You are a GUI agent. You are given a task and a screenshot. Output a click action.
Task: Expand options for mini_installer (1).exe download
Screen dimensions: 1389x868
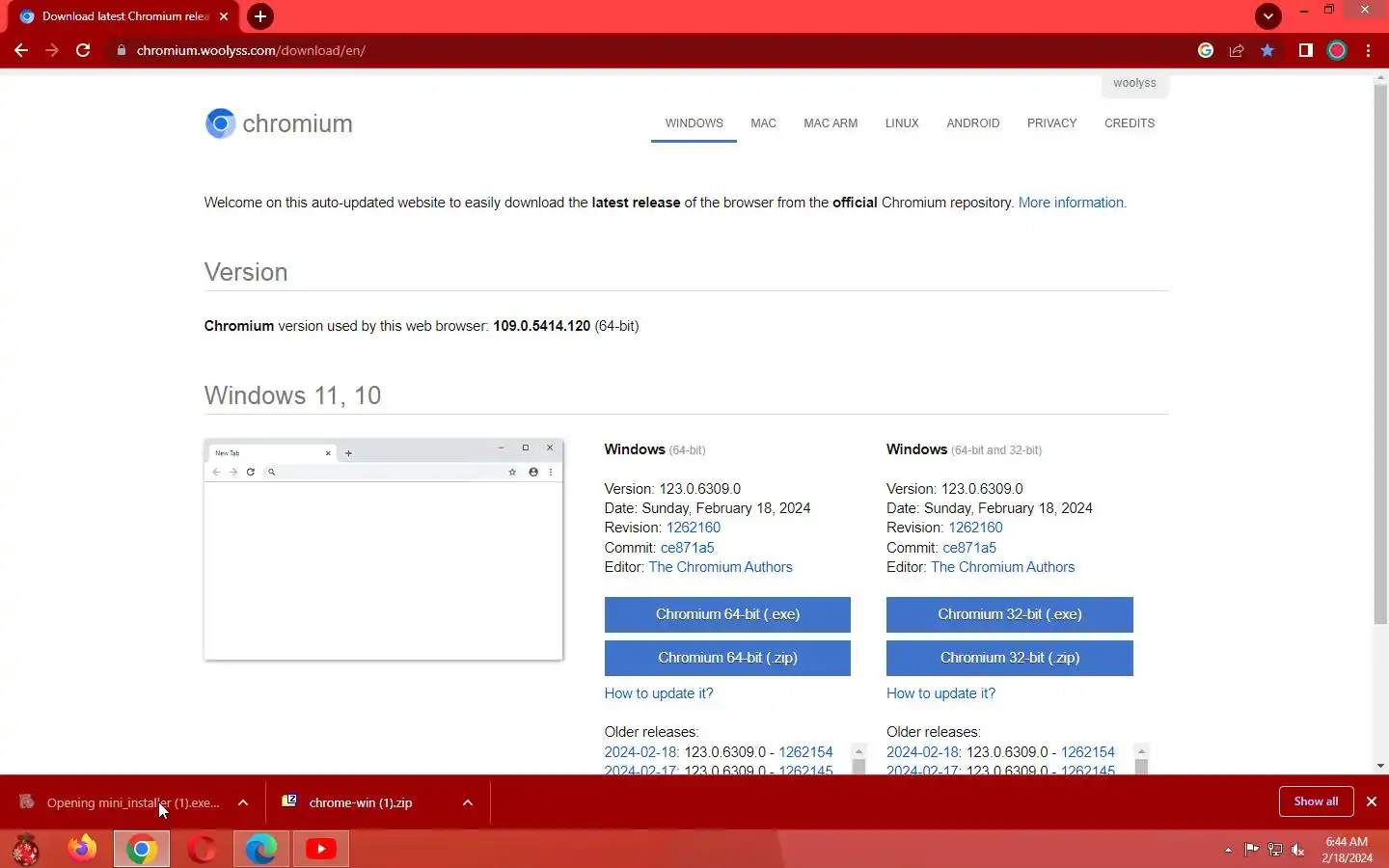243,802
